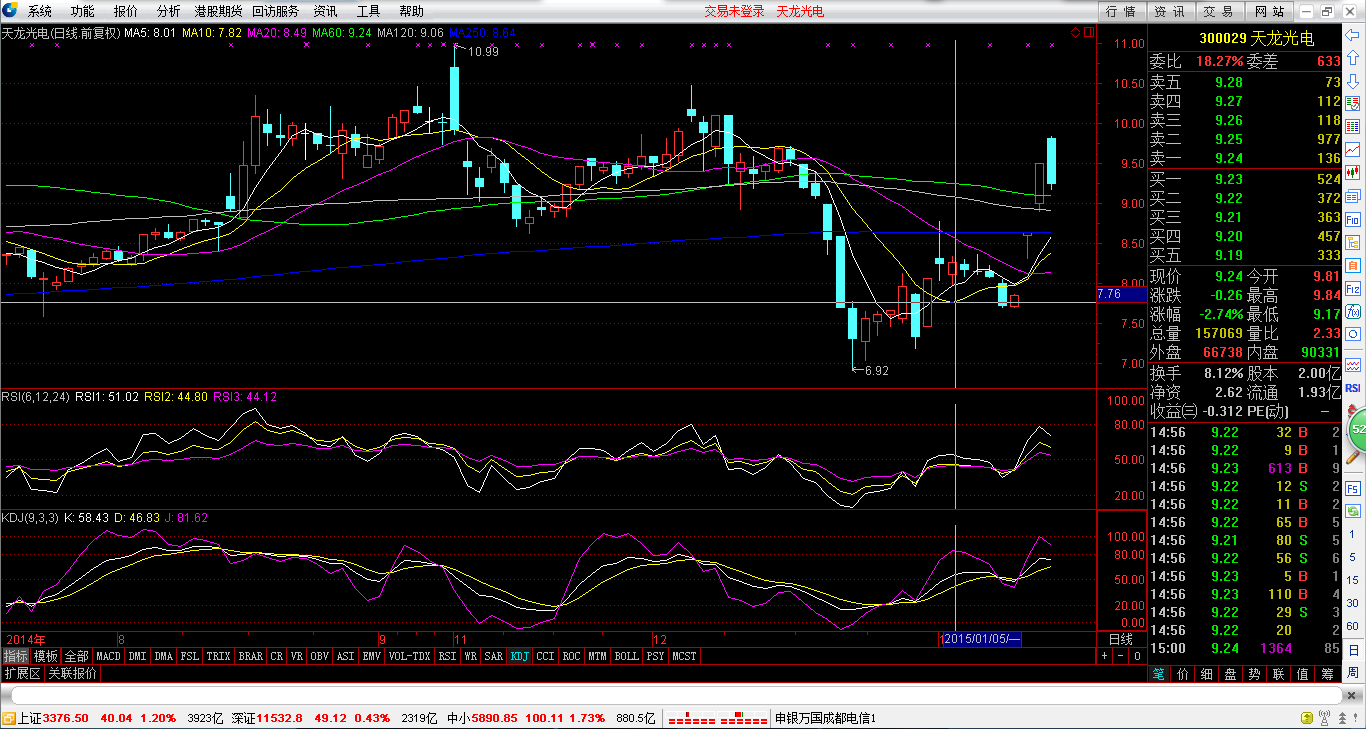Click stock code 300029 天龙光电 header

click(x=1257, y=39)
